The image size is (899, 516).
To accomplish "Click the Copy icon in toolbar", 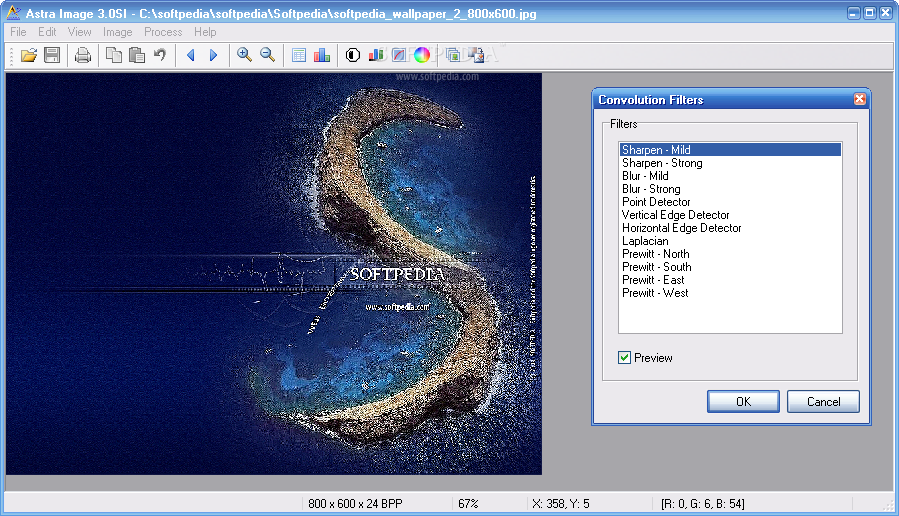I will coord(114,55).
